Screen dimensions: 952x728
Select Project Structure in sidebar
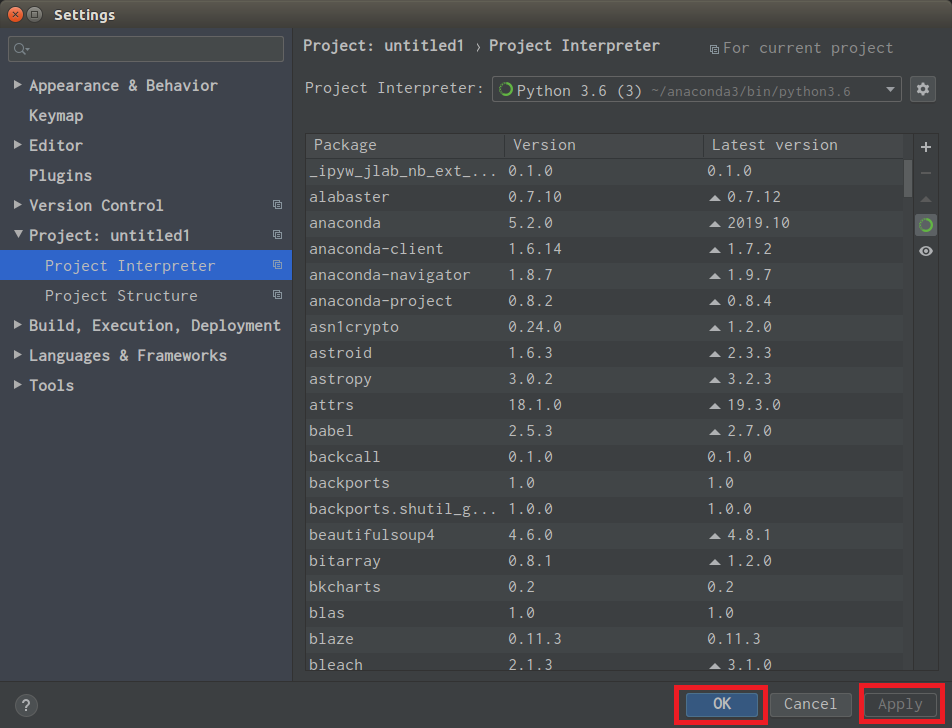(x=146, y=295)
